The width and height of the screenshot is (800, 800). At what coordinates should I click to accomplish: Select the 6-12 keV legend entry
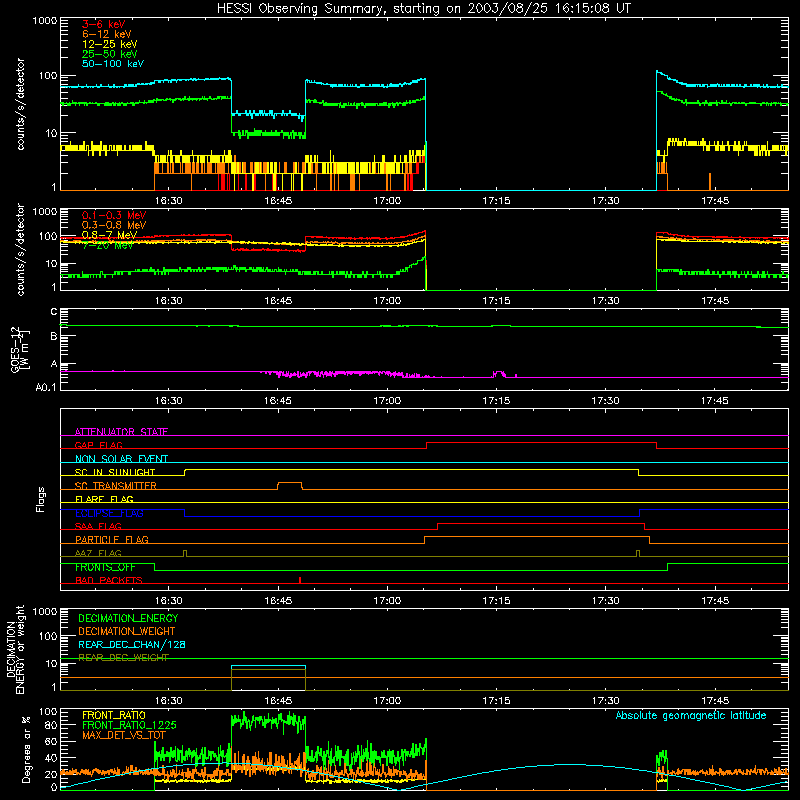[107, 34]
